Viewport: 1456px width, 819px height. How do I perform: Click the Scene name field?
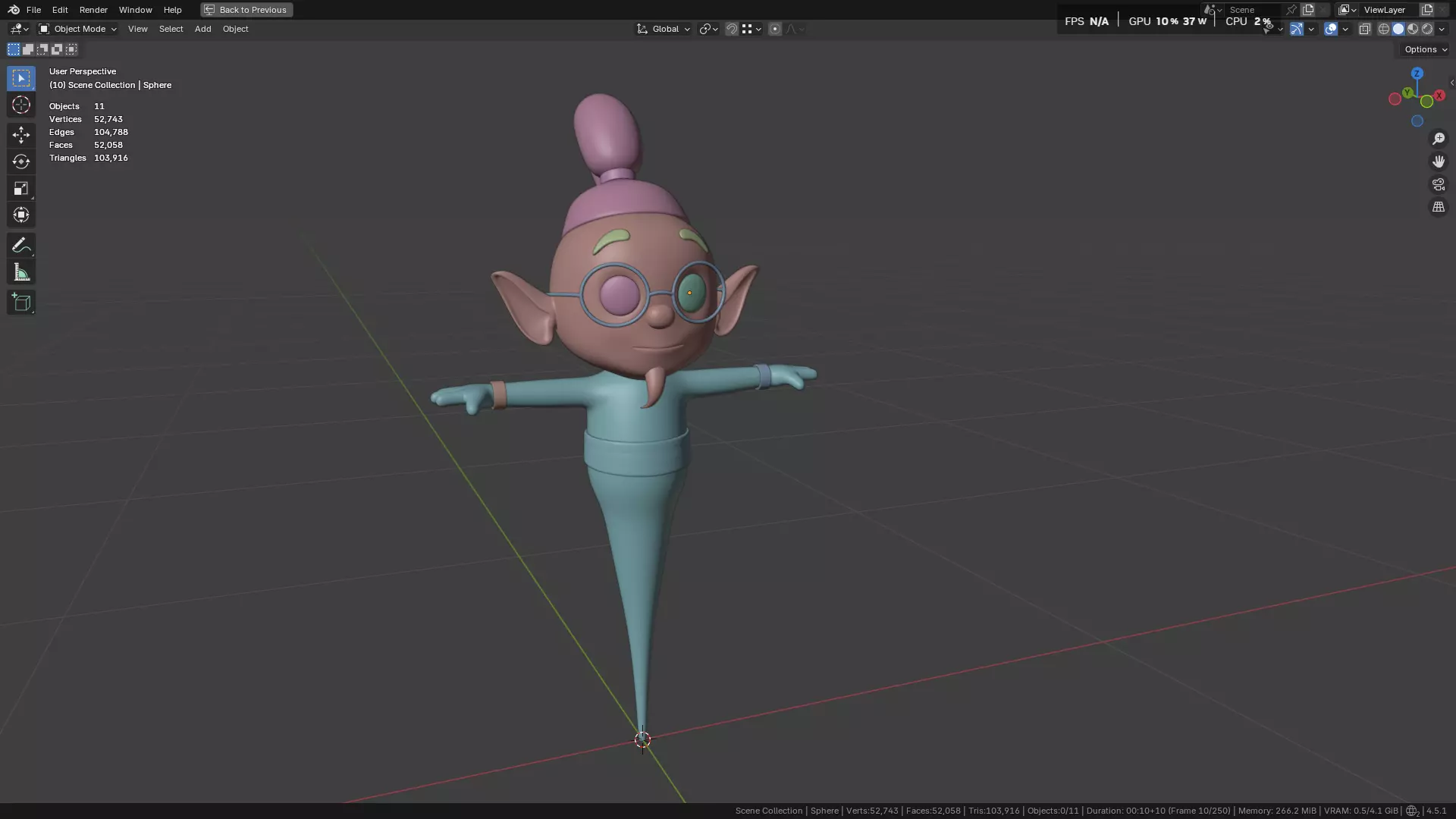tap(1254, 10)
